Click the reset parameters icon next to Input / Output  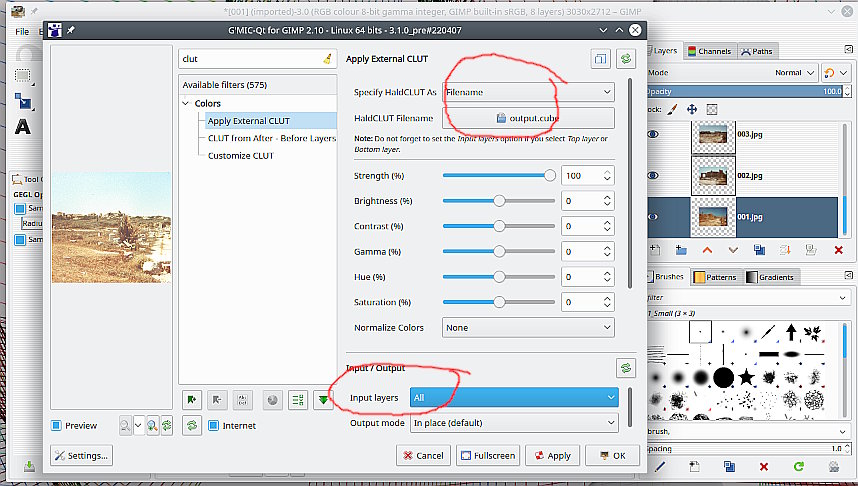click(626, 368)
